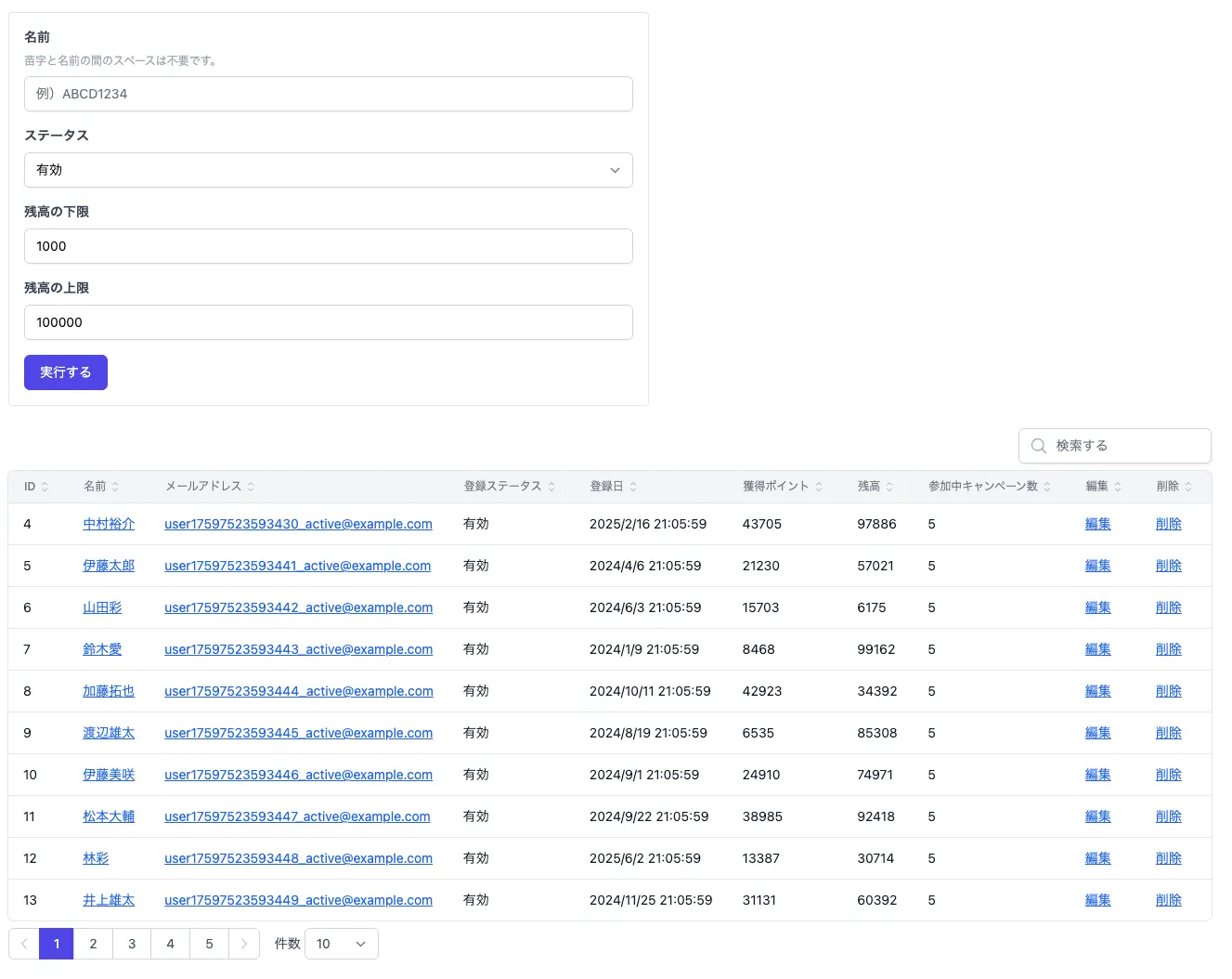Screen dimensions: 1232x979
Task: Sort by 登録日 column icon
Action: 633,487
